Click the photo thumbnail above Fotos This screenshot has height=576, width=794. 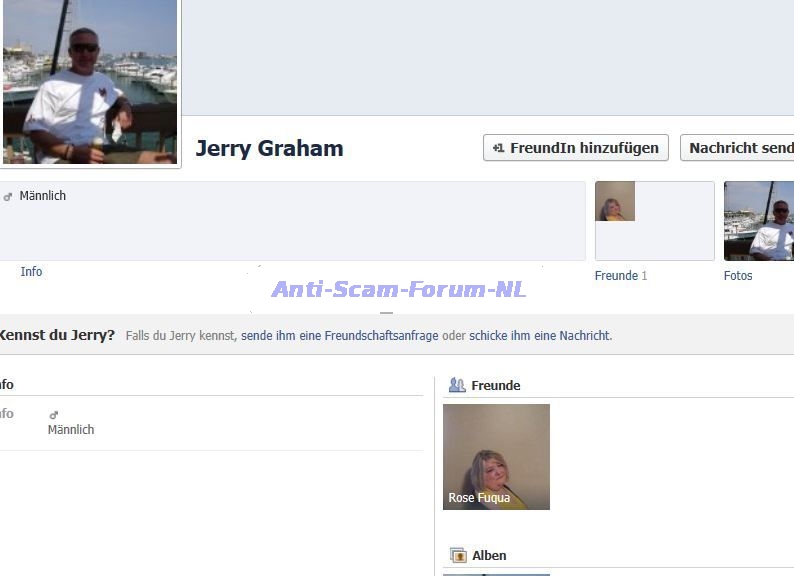coord(758,221)
